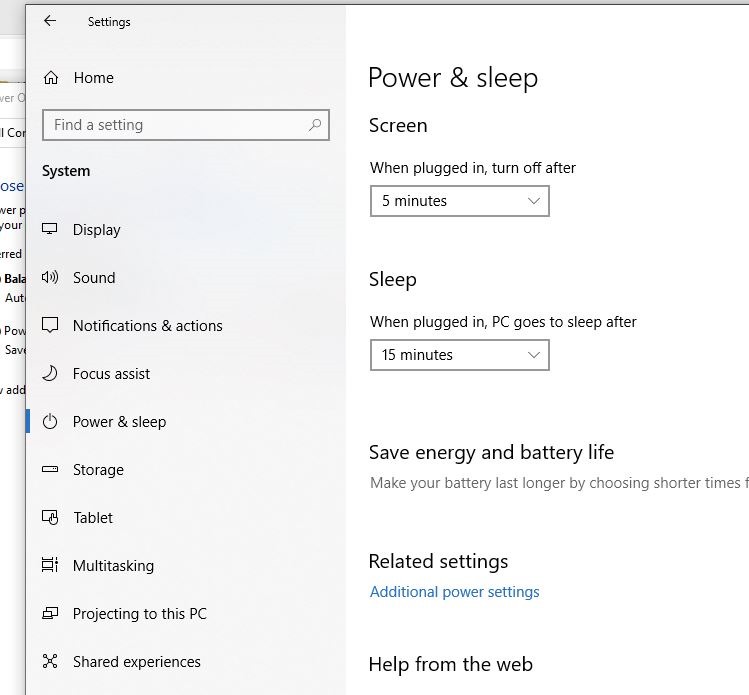Open Additional power settings link

(x=454, y=592)
